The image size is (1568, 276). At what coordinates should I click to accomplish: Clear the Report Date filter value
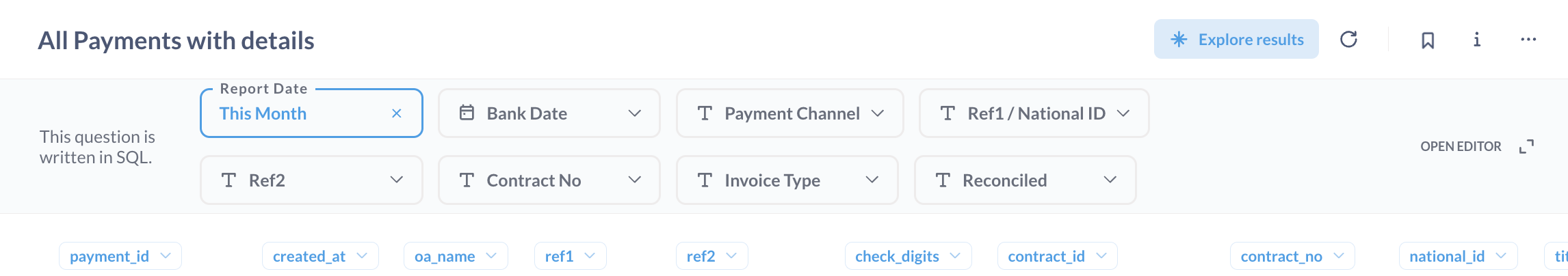tap(397, 113)
